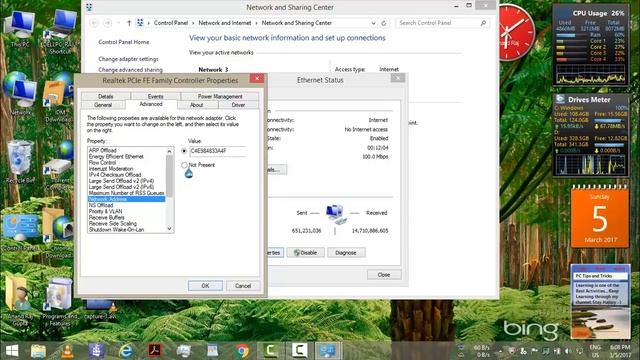Click Property list scroll-down arrow
The image size is (640, 360).
coord(169,229)
